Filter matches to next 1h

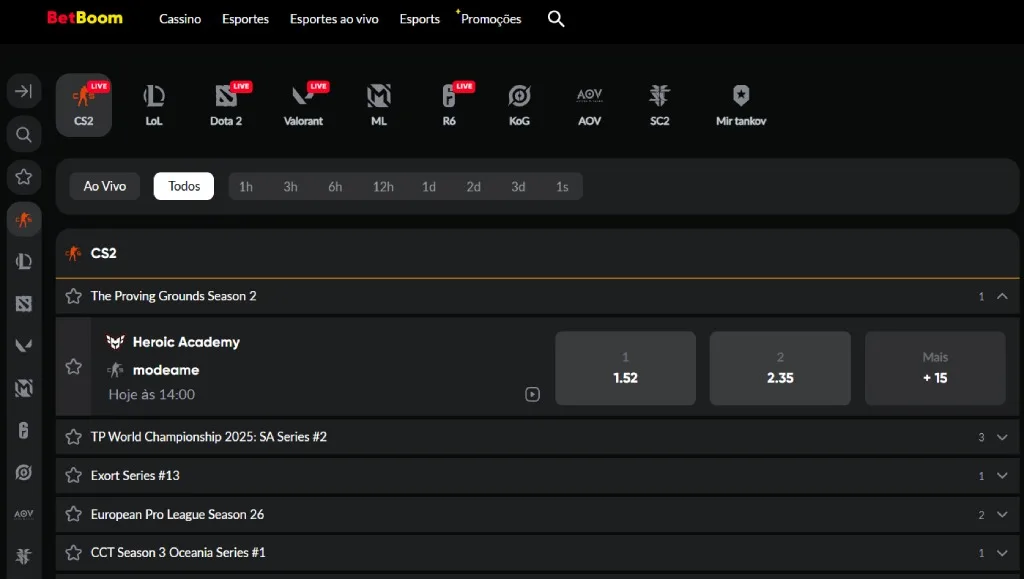pos(246,187)
